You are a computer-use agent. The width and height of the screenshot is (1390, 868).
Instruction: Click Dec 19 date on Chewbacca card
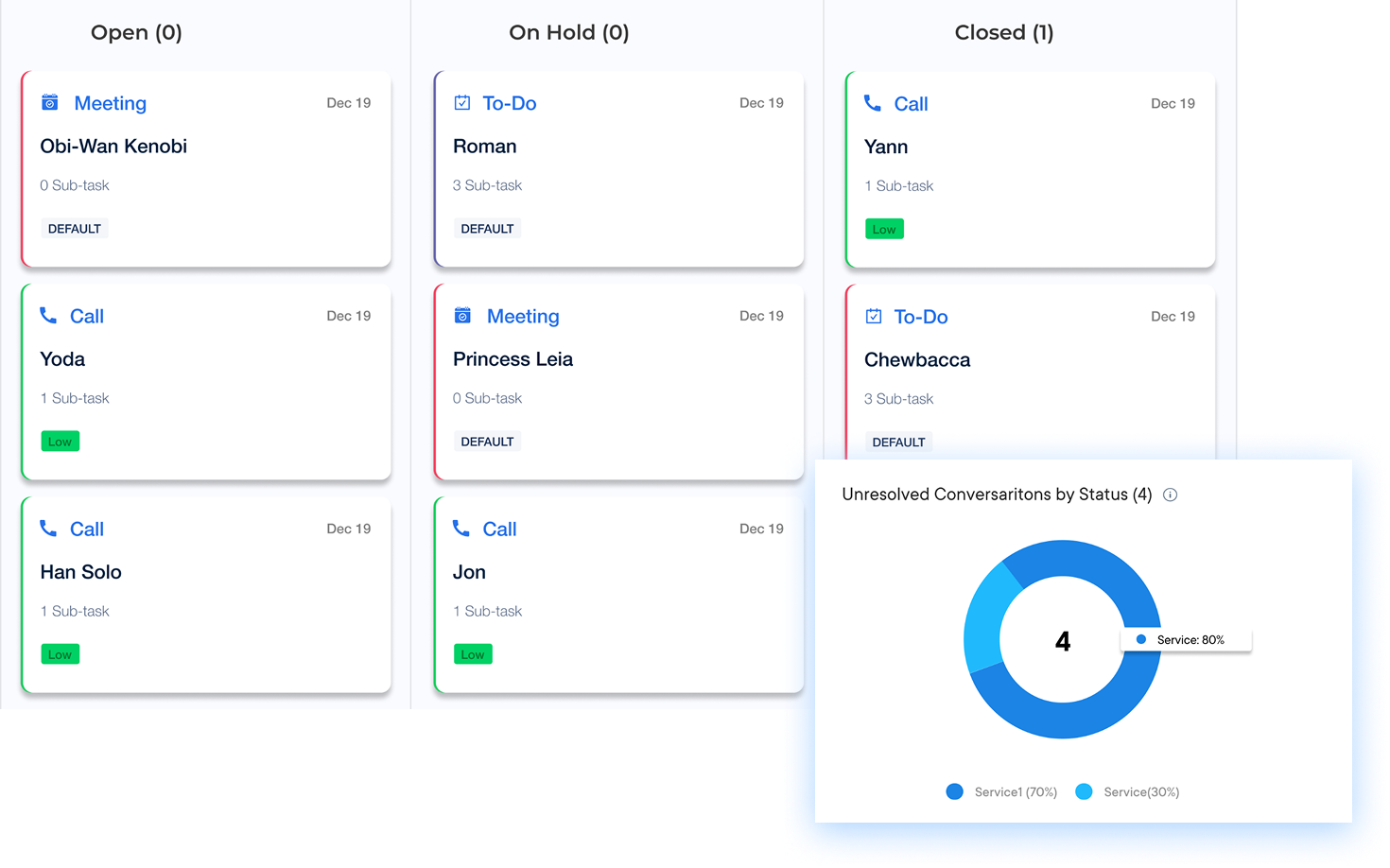coord(1173,317)
